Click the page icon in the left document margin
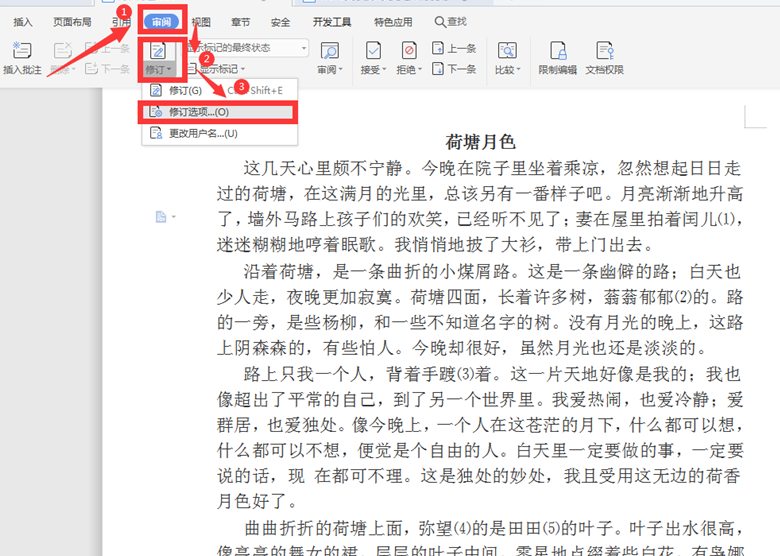 [161, 217]
